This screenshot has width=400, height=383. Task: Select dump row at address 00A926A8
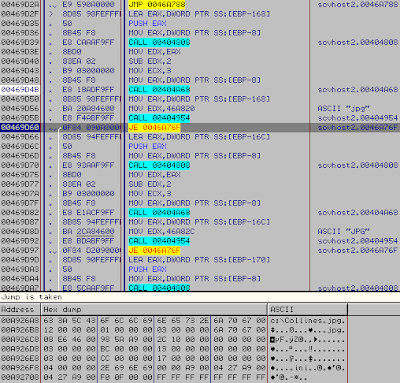(x=173, y=321)
